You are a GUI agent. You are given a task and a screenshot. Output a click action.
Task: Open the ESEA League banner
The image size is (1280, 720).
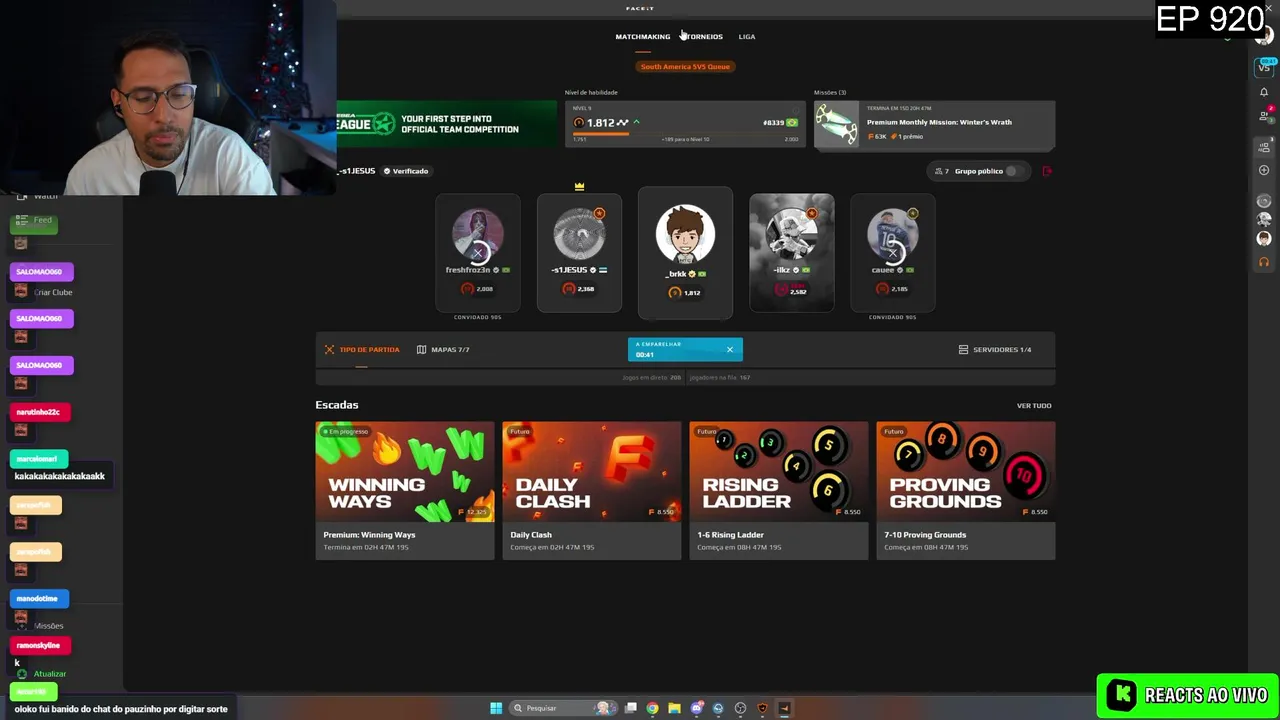pos(447,123)
